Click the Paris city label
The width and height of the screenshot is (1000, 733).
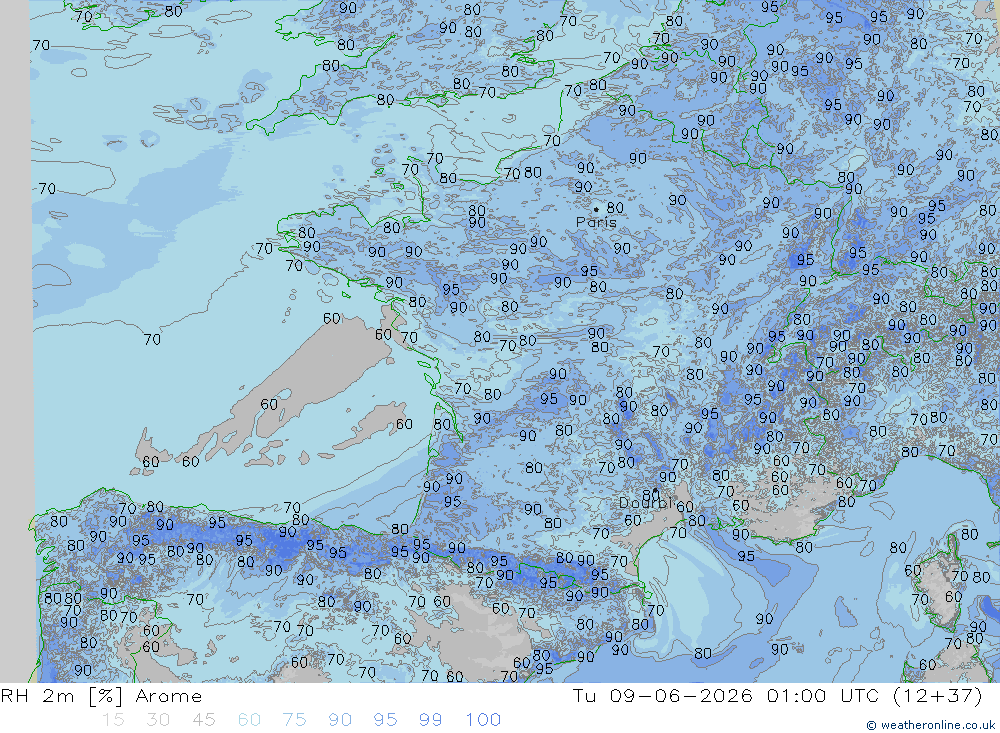coord(596,223)
